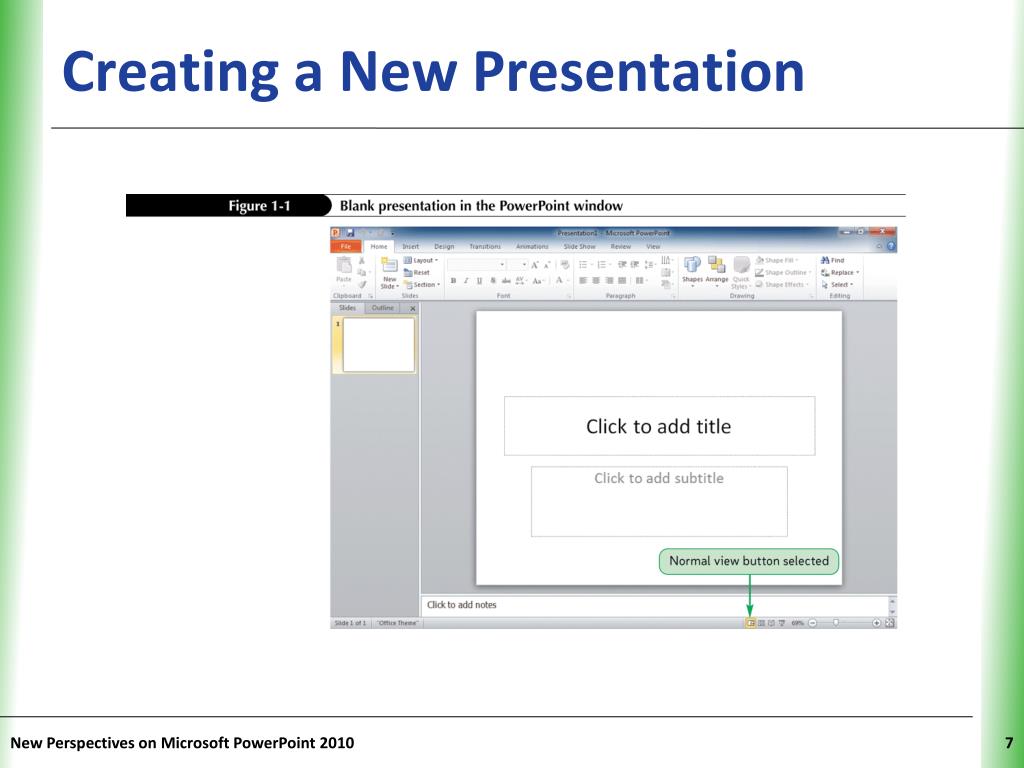This screenshot has width=1024, height=768.
Task: Open the Font name combo box
Action: tap(477, 264)
